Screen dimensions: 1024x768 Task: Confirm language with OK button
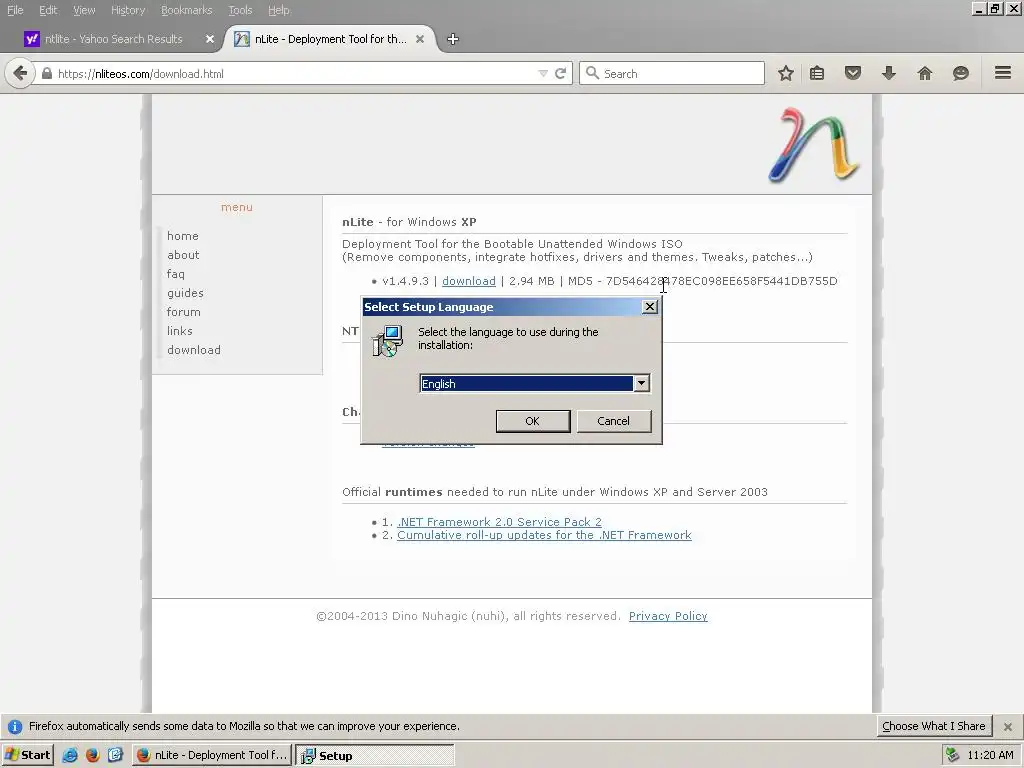coord(533,421)
